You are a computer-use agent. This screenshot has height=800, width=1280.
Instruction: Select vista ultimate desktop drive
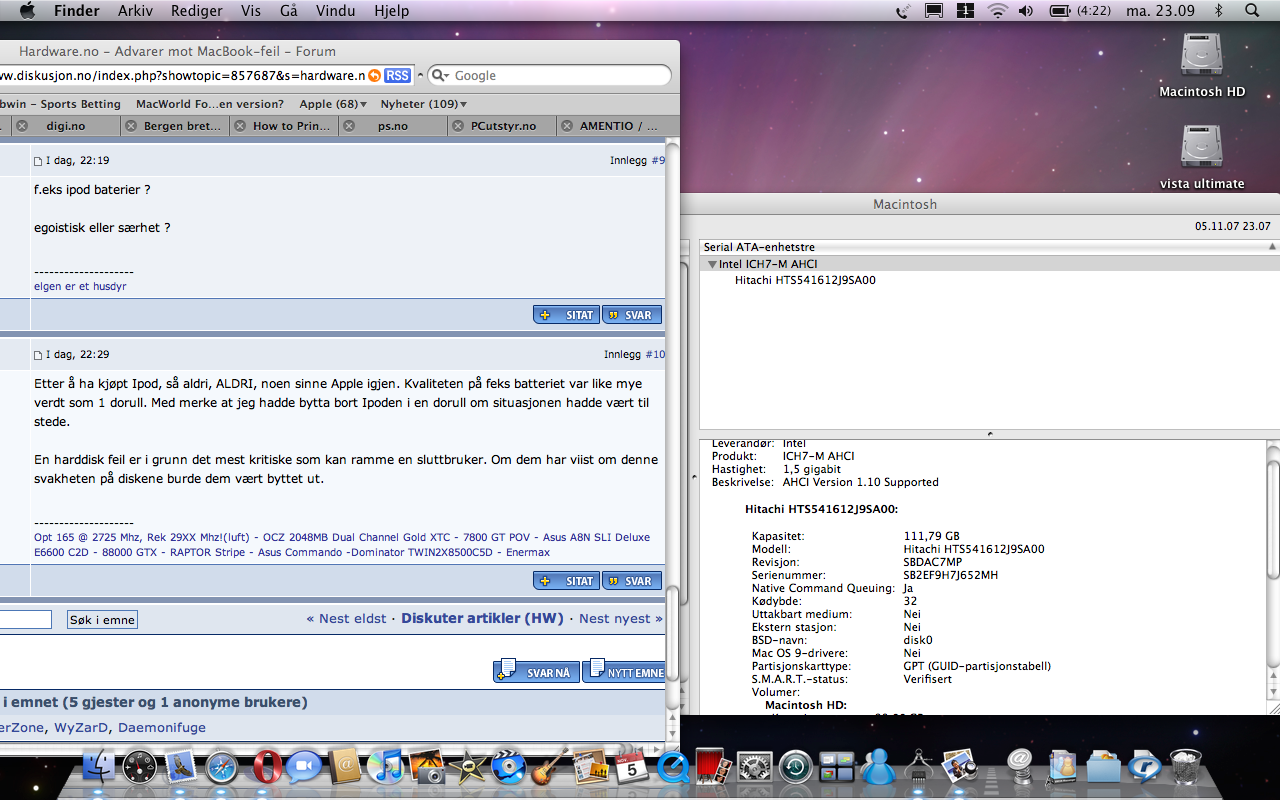(1201, 156)
